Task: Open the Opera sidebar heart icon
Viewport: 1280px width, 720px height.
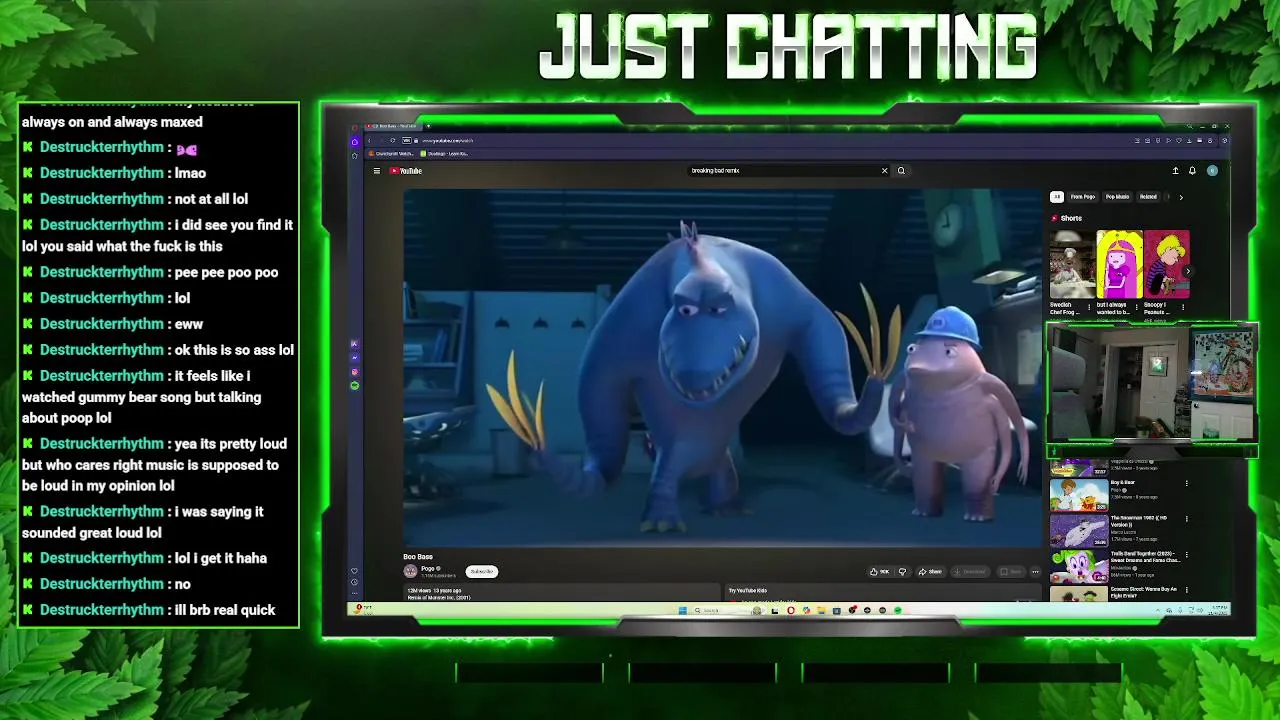Action: pos(354,572)
